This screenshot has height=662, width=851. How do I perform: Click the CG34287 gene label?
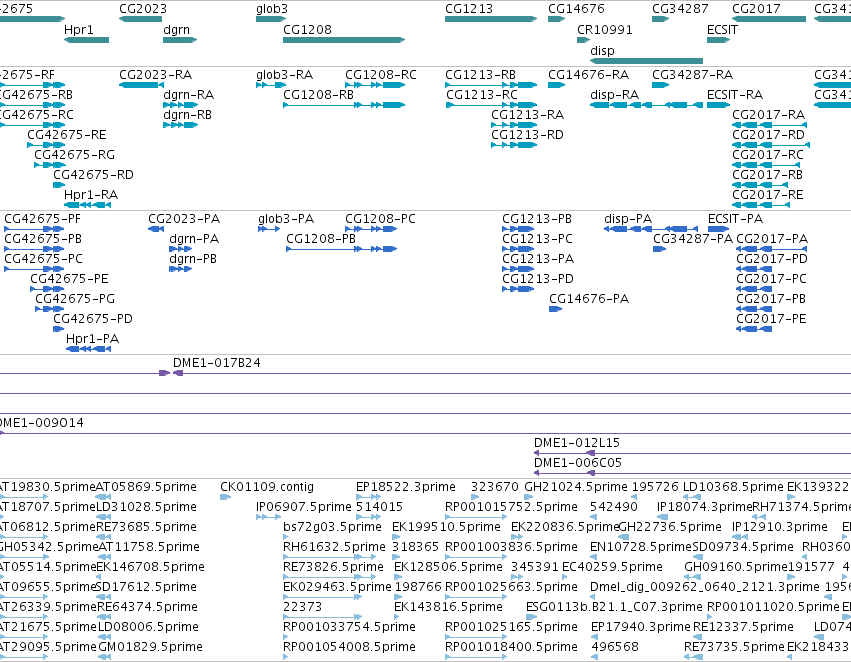[680, 9]
